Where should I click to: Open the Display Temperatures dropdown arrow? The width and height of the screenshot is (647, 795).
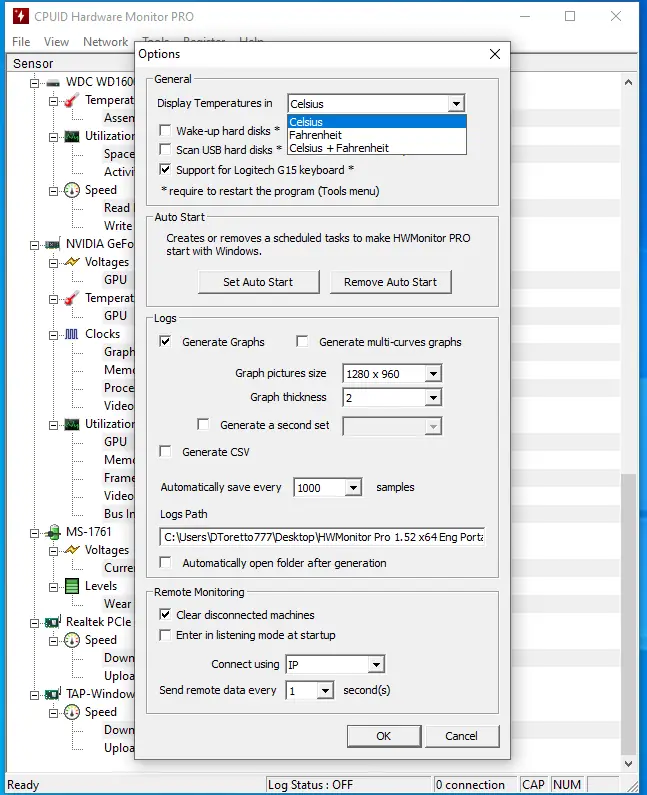(456, 104)
